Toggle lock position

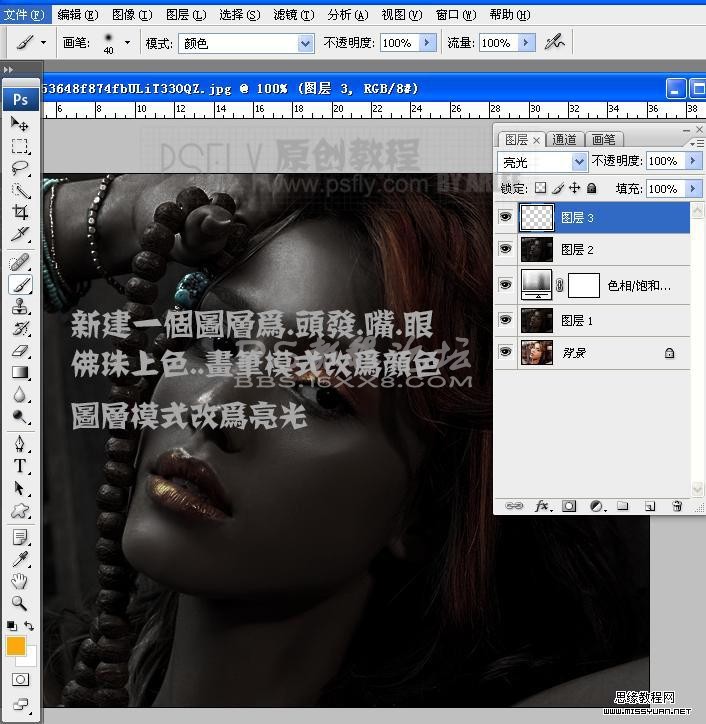coord(574,188)
